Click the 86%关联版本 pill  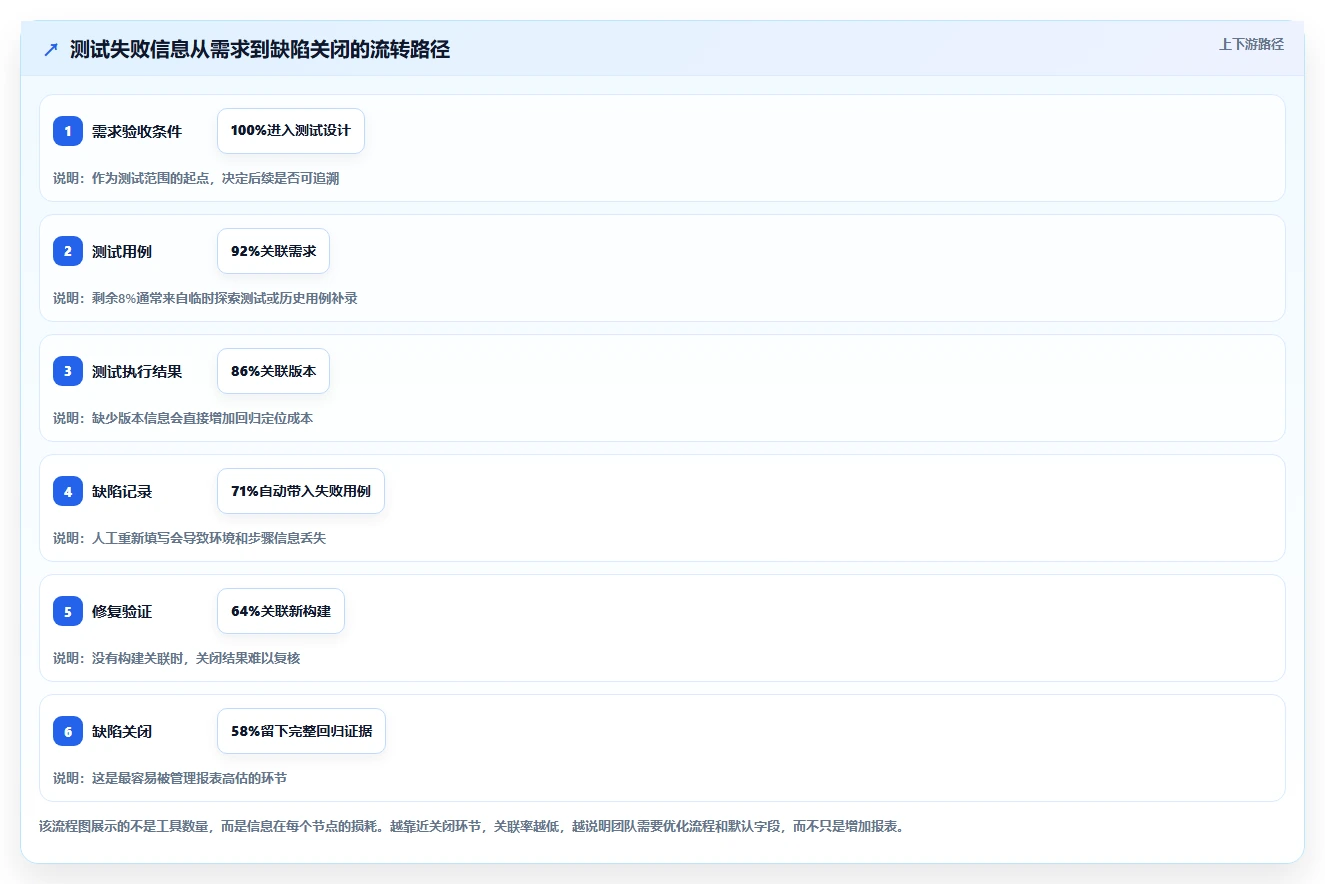coord(273,371)
